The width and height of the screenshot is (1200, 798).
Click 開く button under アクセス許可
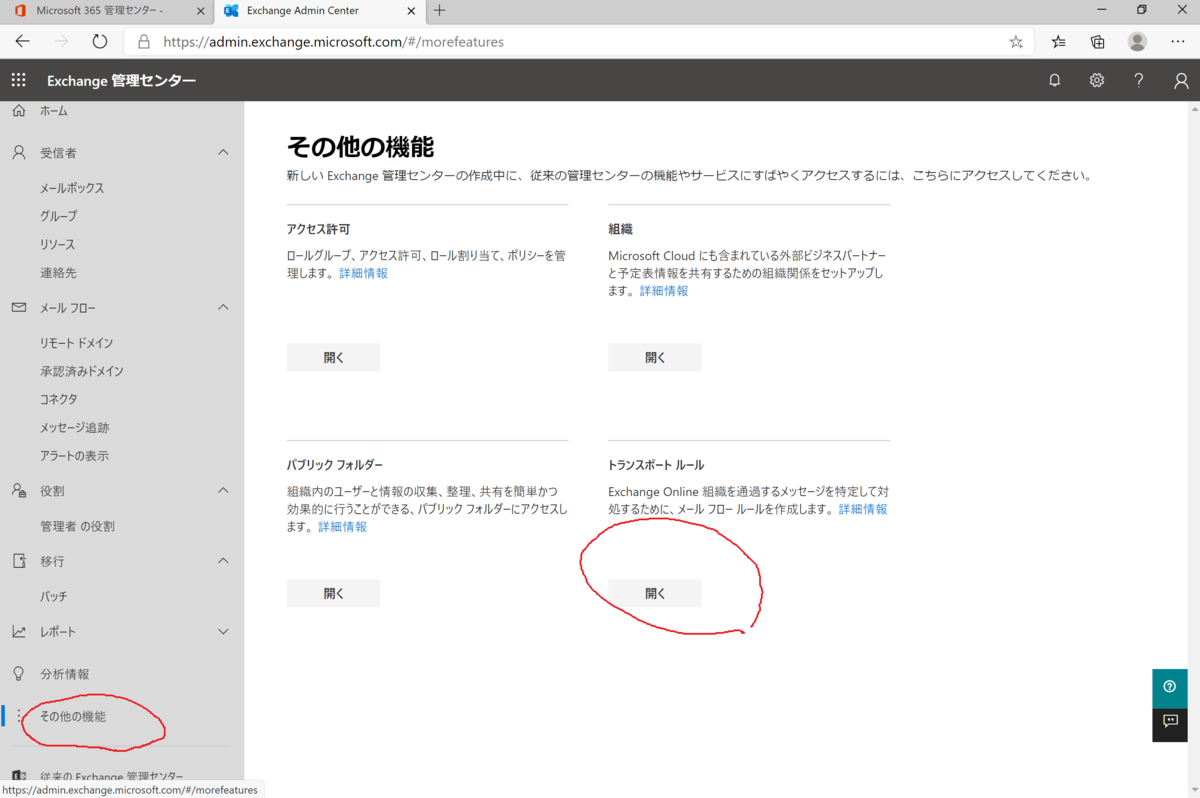coord(333,357)
